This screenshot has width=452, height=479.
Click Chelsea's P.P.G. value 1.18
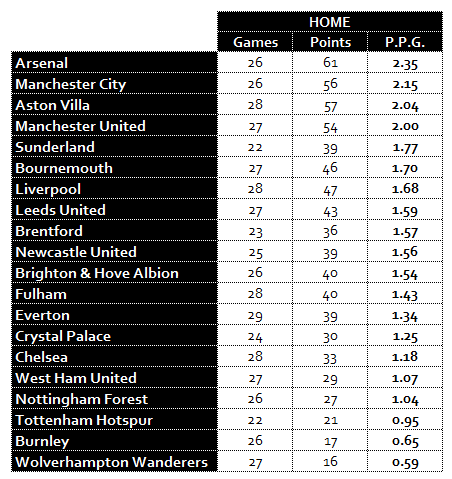click(405, 357)
